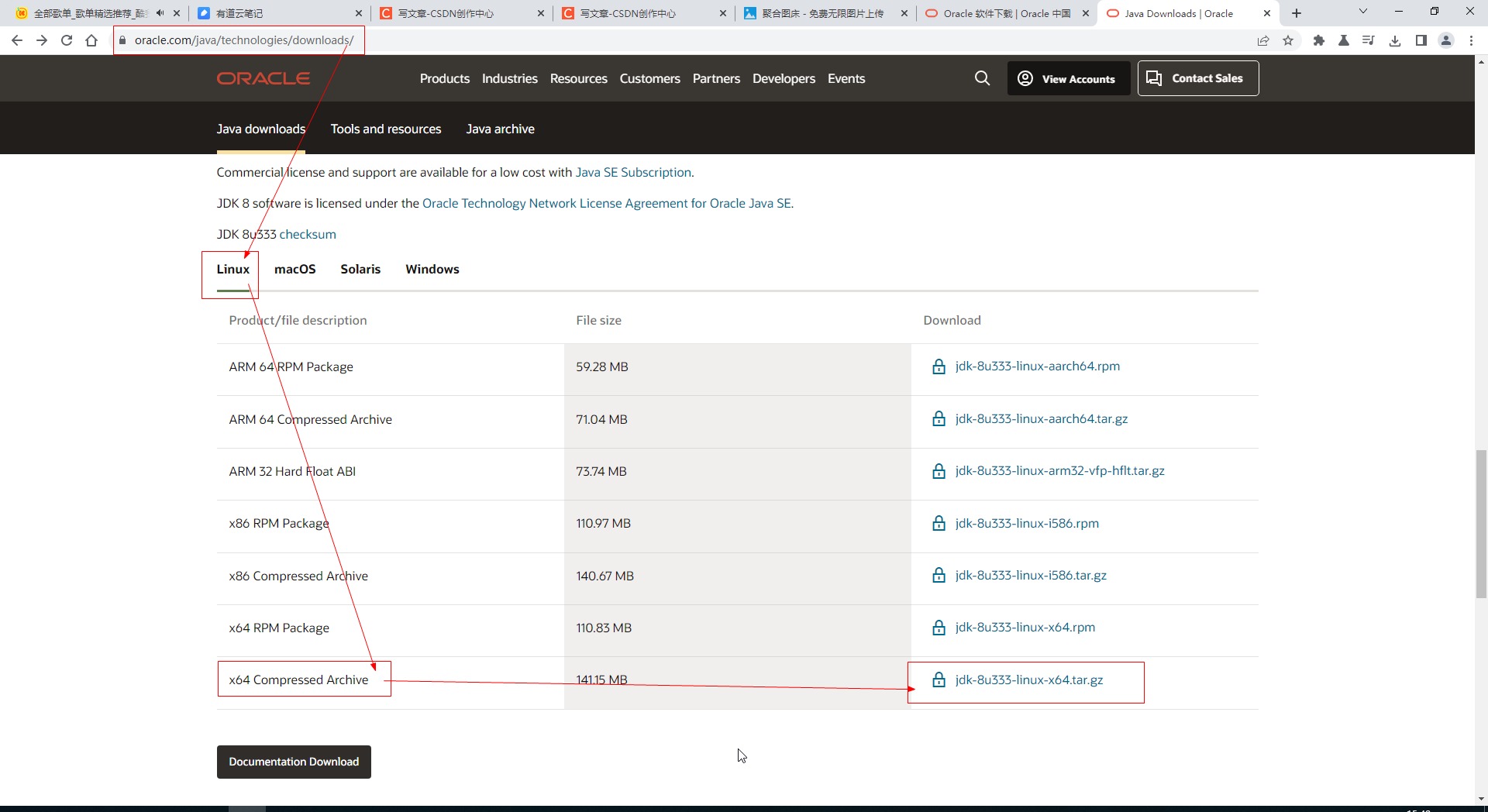Click the browser back arrow
The width and height of the screenshot is (1488, 812).
(x=17, y=40)
